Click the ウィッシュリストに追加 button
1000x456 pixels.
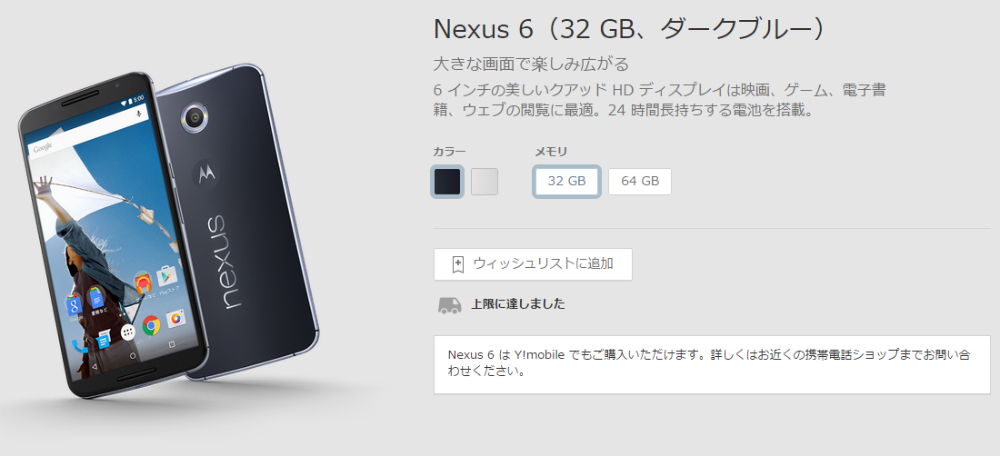coord(533,264)
